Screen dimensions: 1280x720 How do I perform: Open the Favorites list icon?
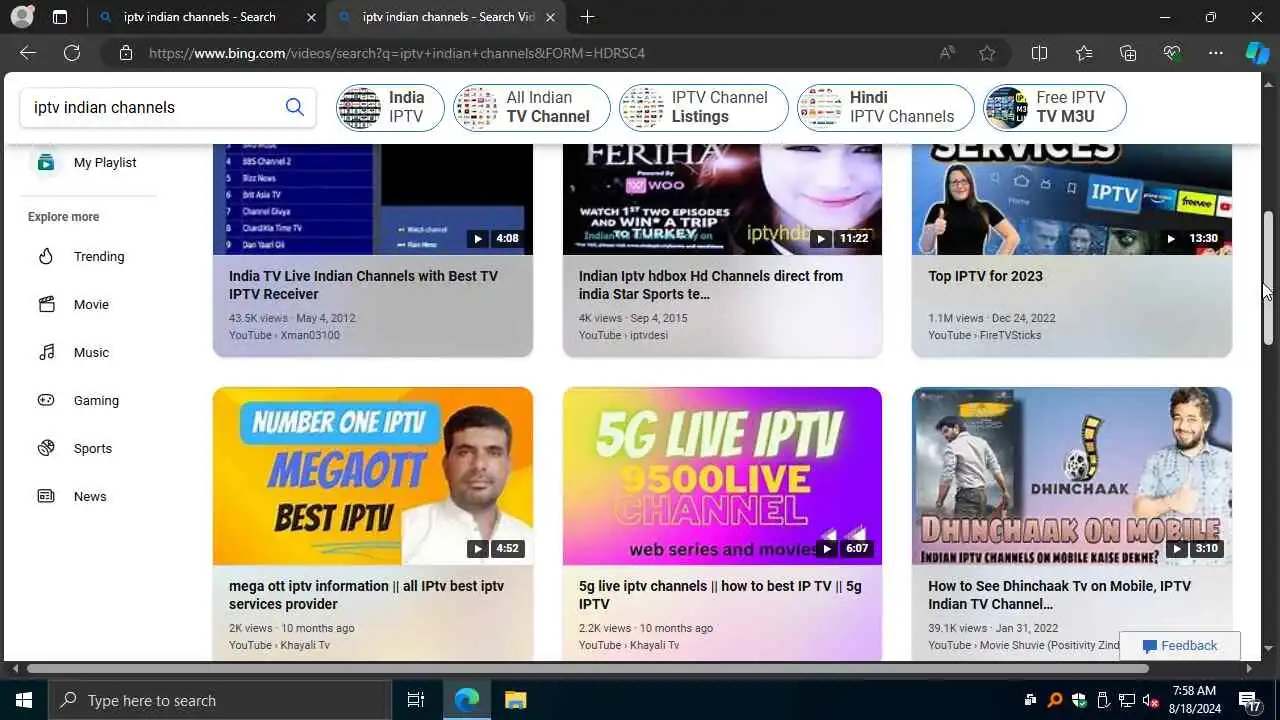tap(1084, 53)
